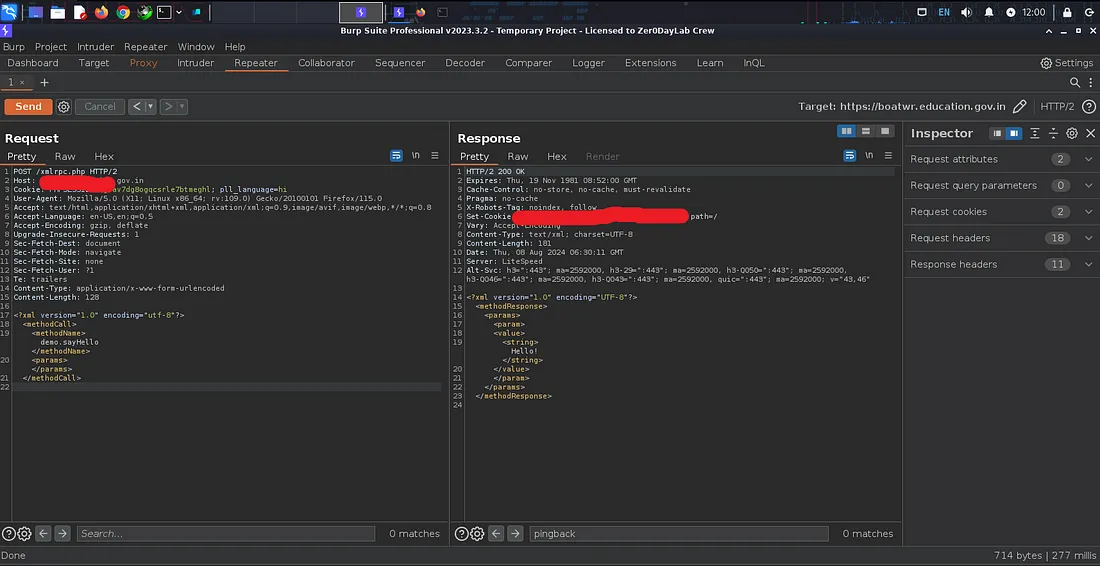1100x566 pixels.
Task: Open history back dropdown arrow
Action: (x=150, y=107)
